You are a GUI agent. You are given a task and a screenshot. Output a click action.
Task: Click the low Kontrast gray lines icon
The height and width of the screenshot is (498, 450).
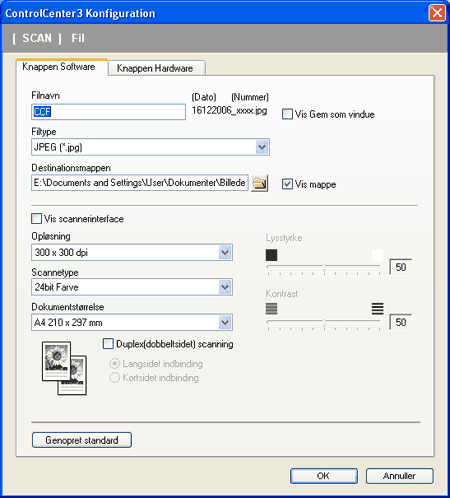271,309
